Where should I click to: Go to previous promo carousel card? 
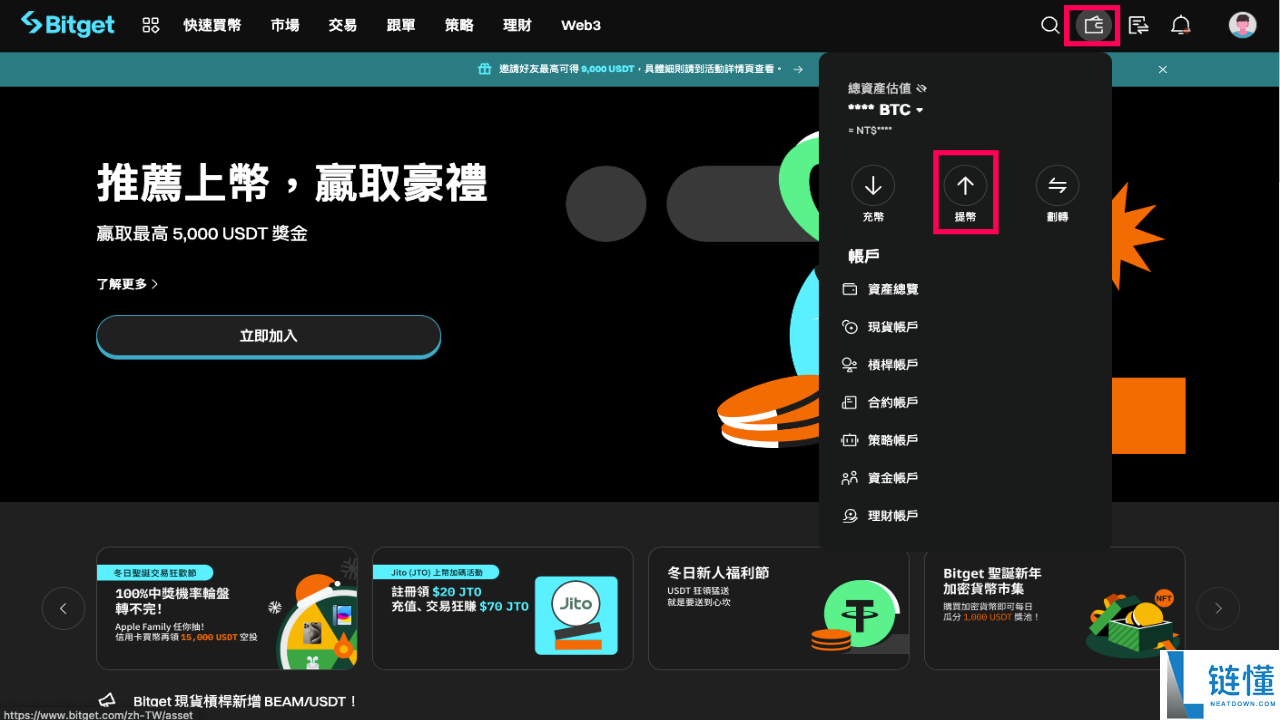[x=64, y=608]
